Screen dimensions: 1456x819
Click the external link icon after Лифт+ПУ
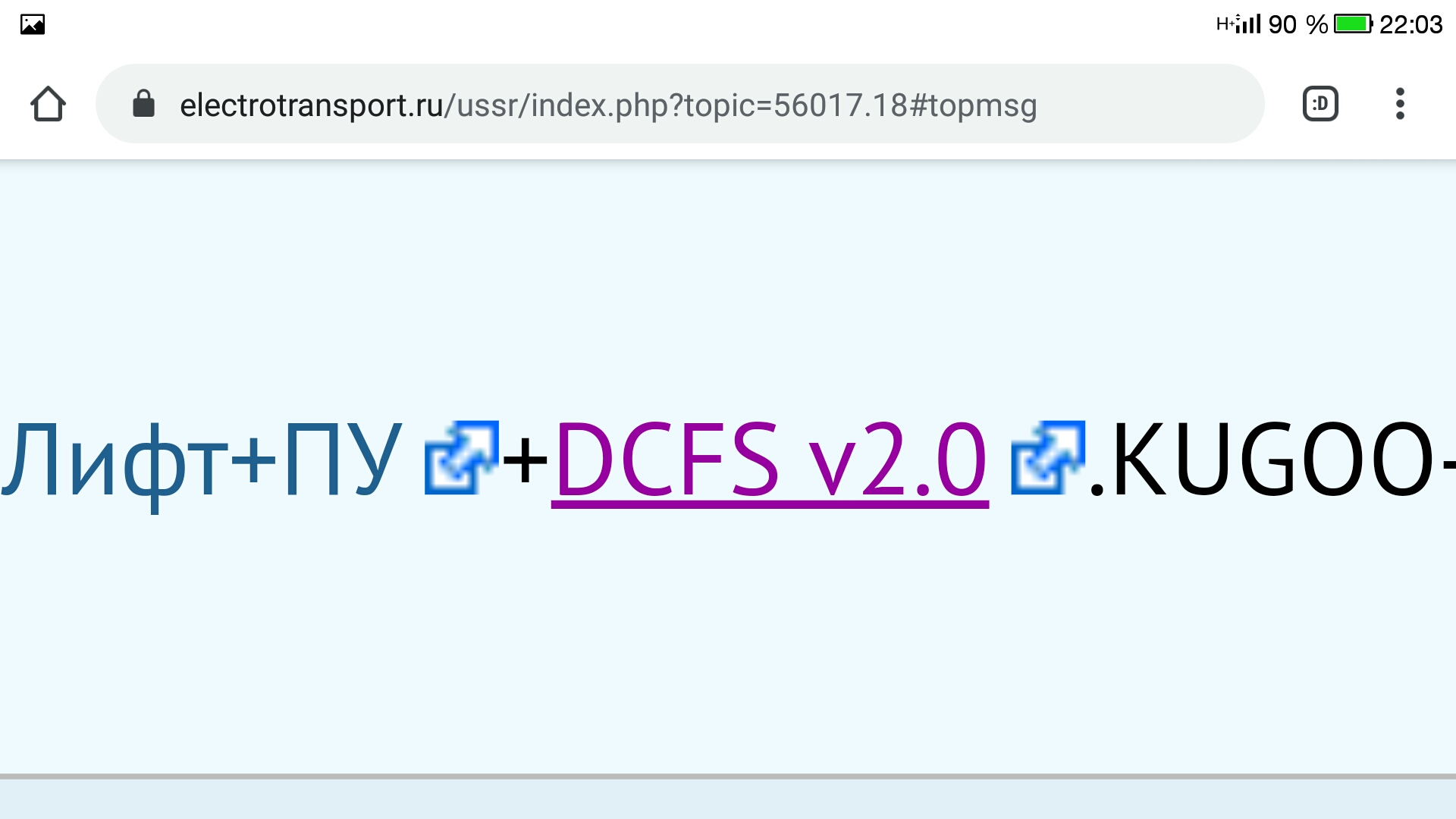(x=461, y=457)
